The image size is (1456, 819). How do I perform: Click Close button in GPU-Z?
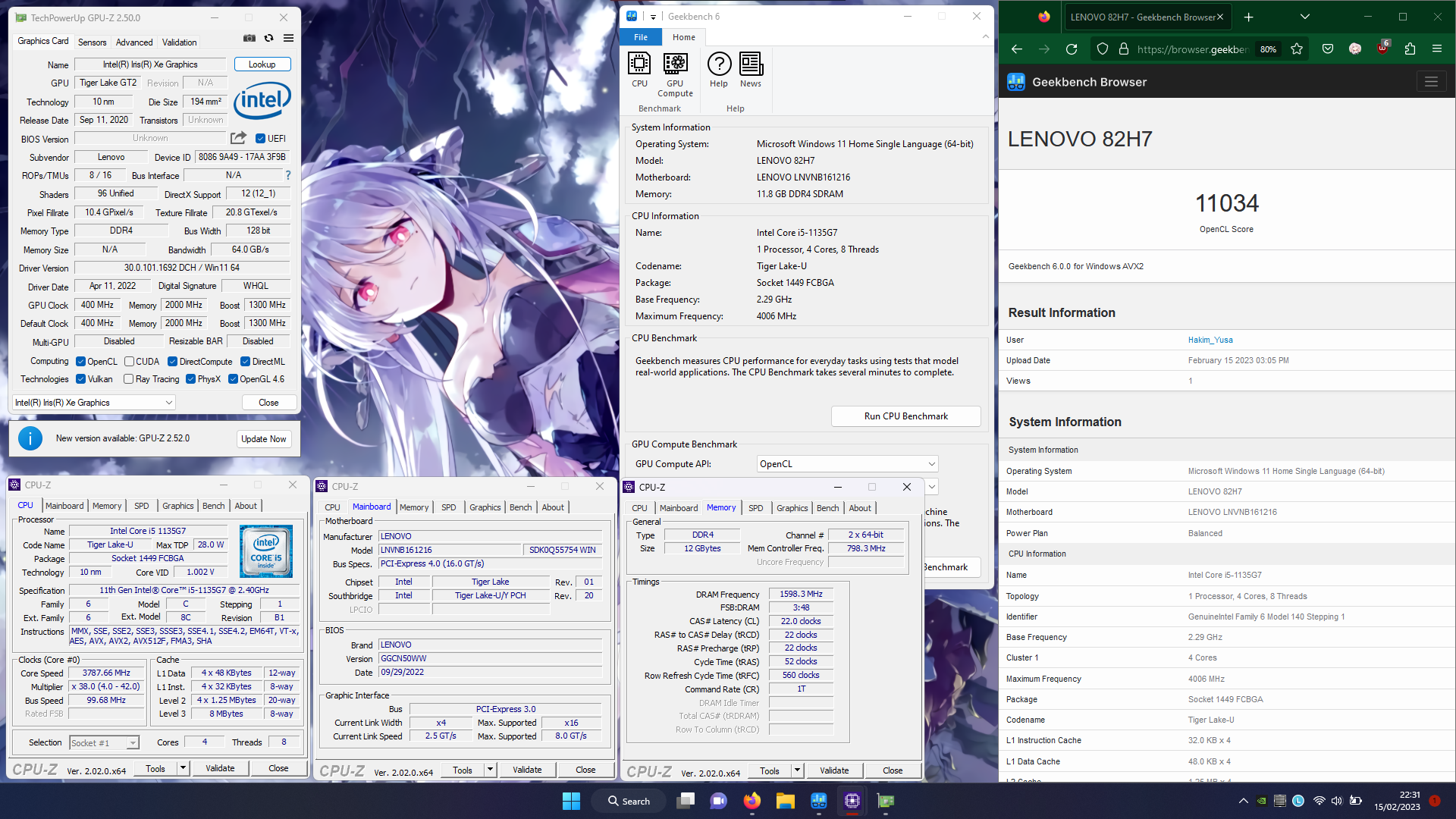[x=268, y=403]
